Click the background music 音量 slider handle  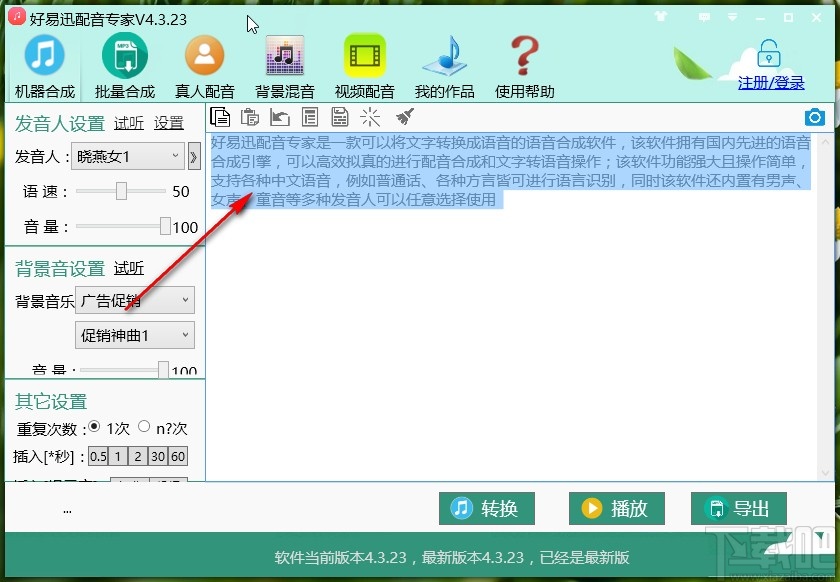(x=163, y=369)
